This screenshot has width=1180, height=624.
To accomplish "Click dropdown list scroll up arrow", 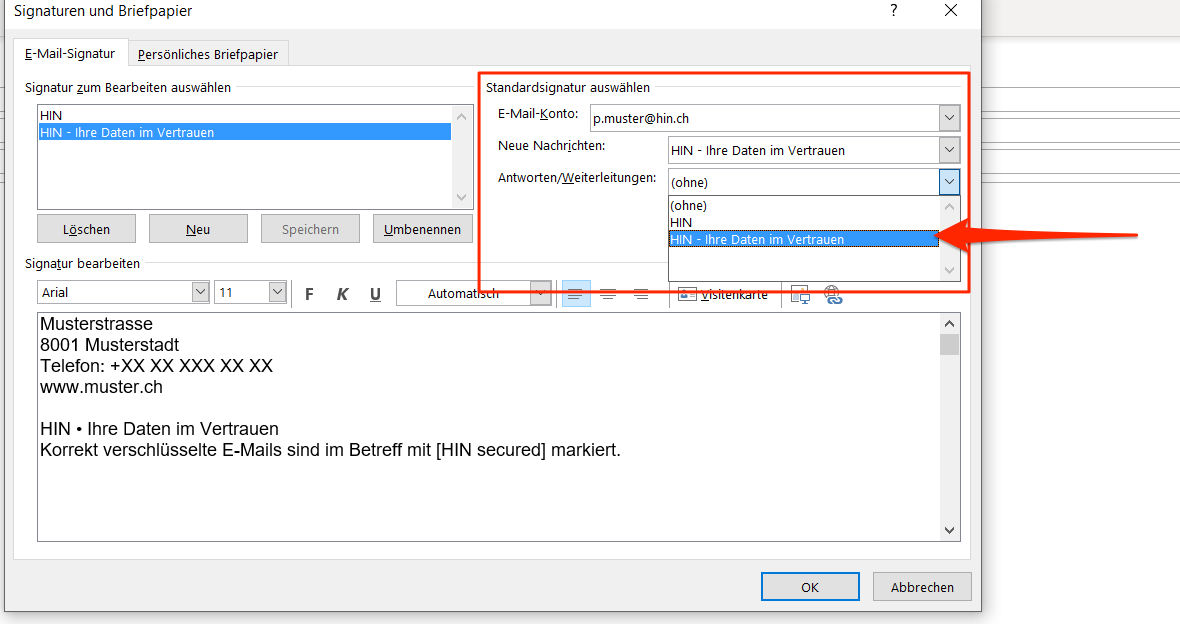I will 949,206.
